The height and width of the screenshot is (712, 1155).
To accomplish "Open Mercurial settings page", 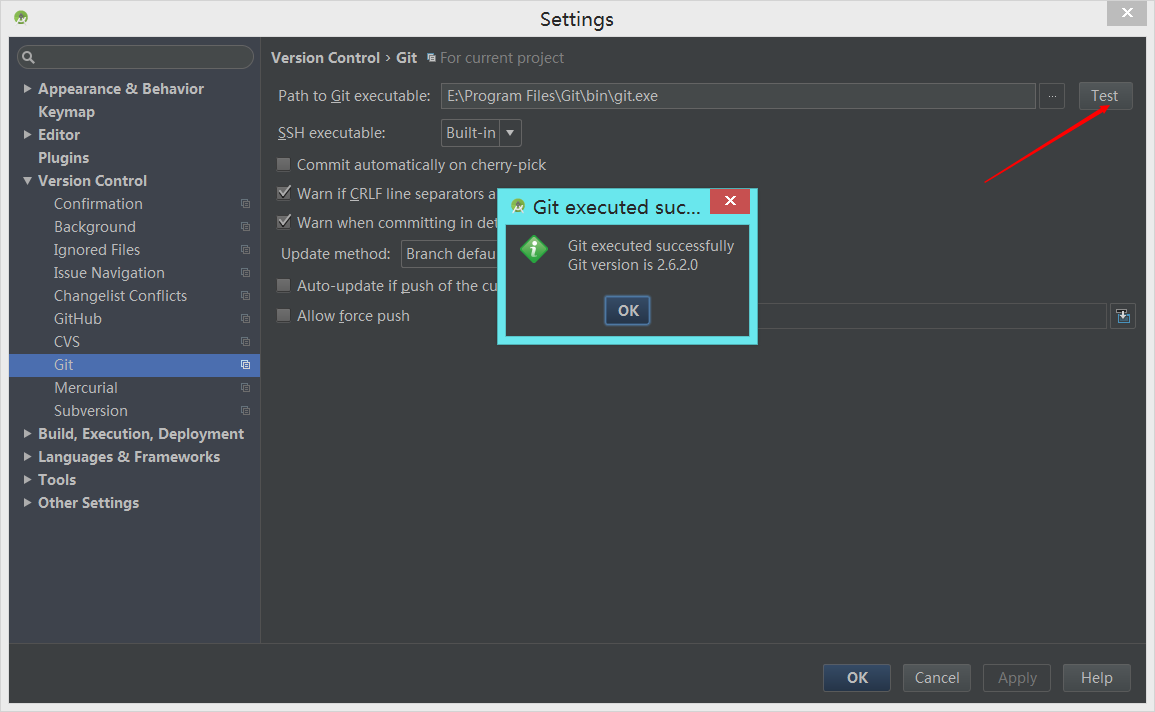I will pos(85,388).
